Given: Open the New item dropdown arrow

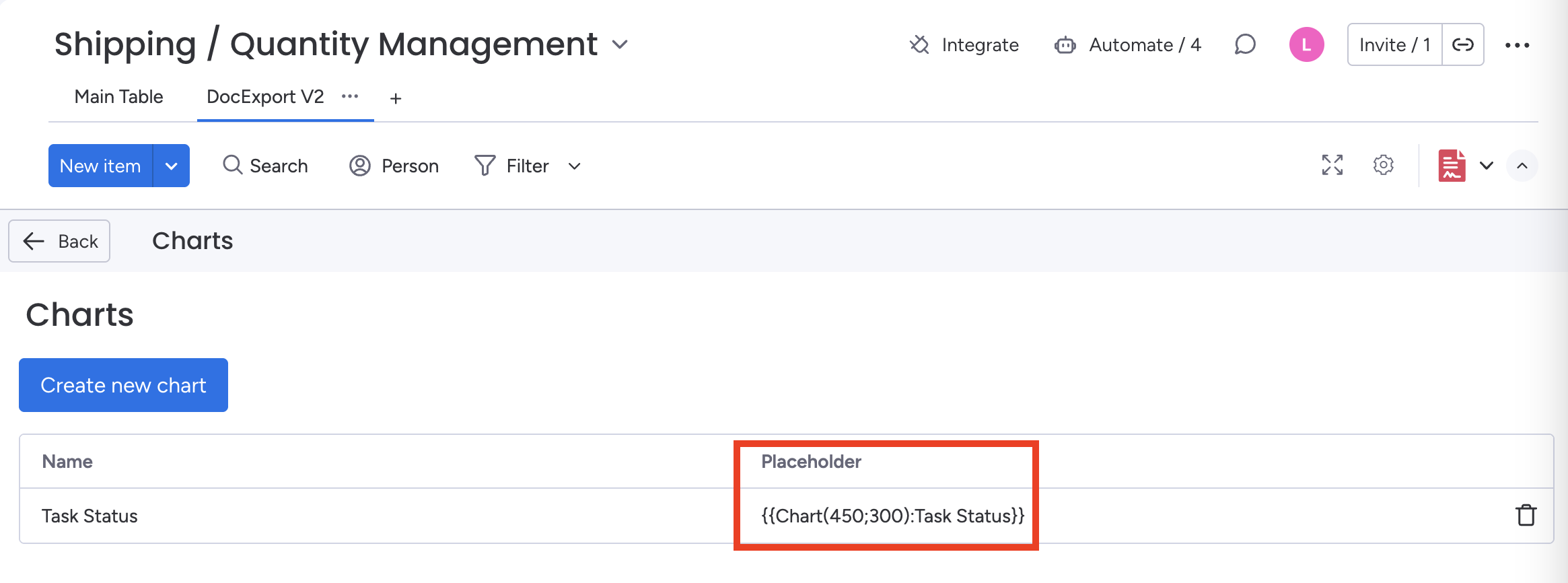Looking at the screenshot, I should [172, 166].
